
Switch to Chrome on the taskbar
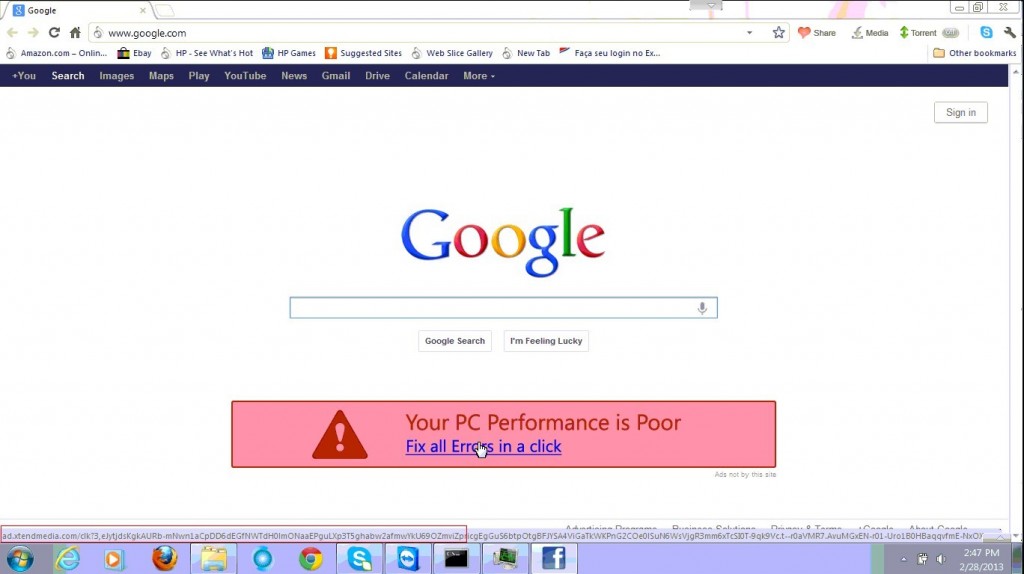click(311, 559)
